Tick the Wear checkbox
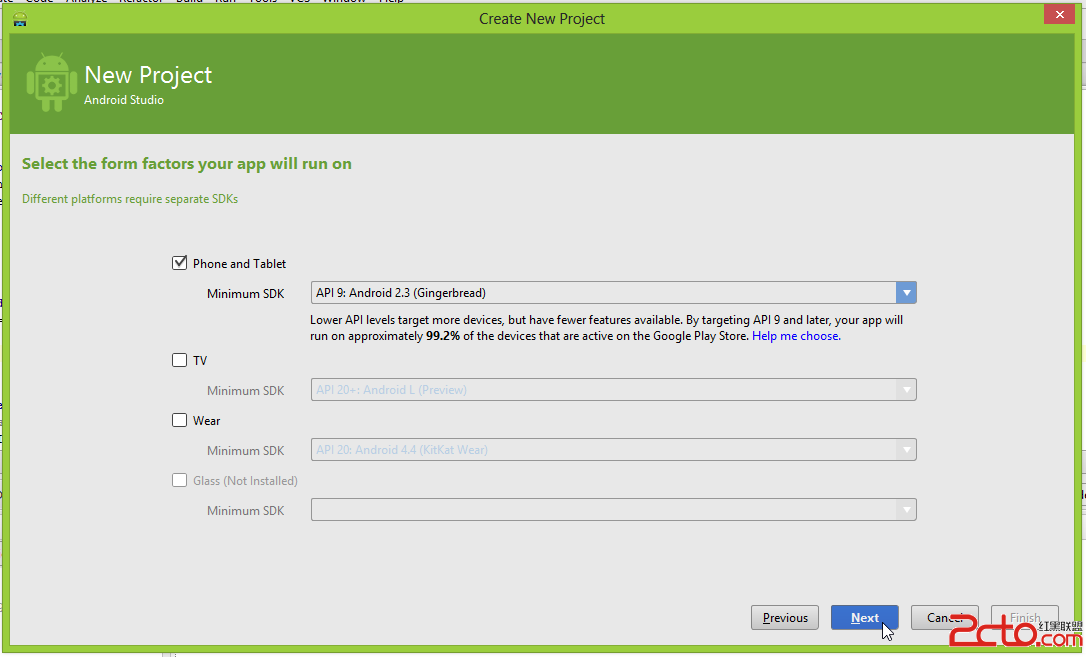 point(180,420)
